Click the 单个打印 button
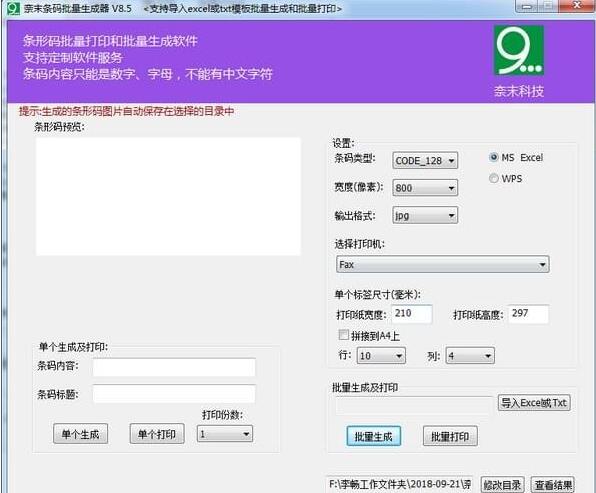 tap(157, 434)
